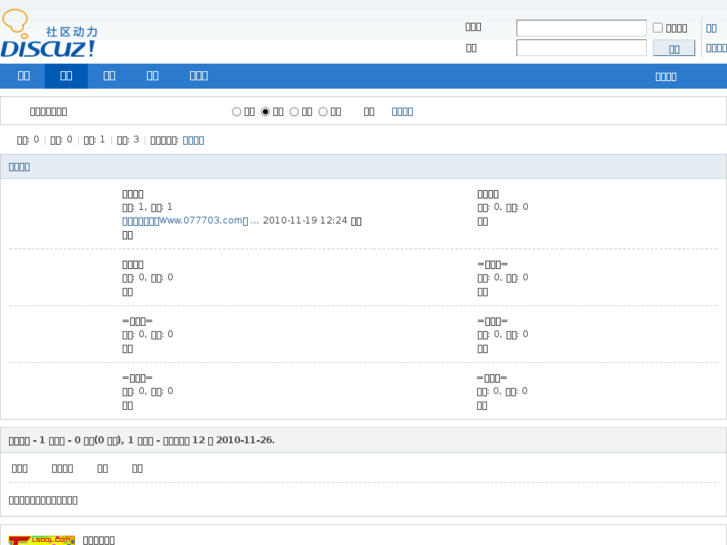727x545 pixels.
Task: Open the fourth item in the navigation bar
Action: click(x=153, y=76)
